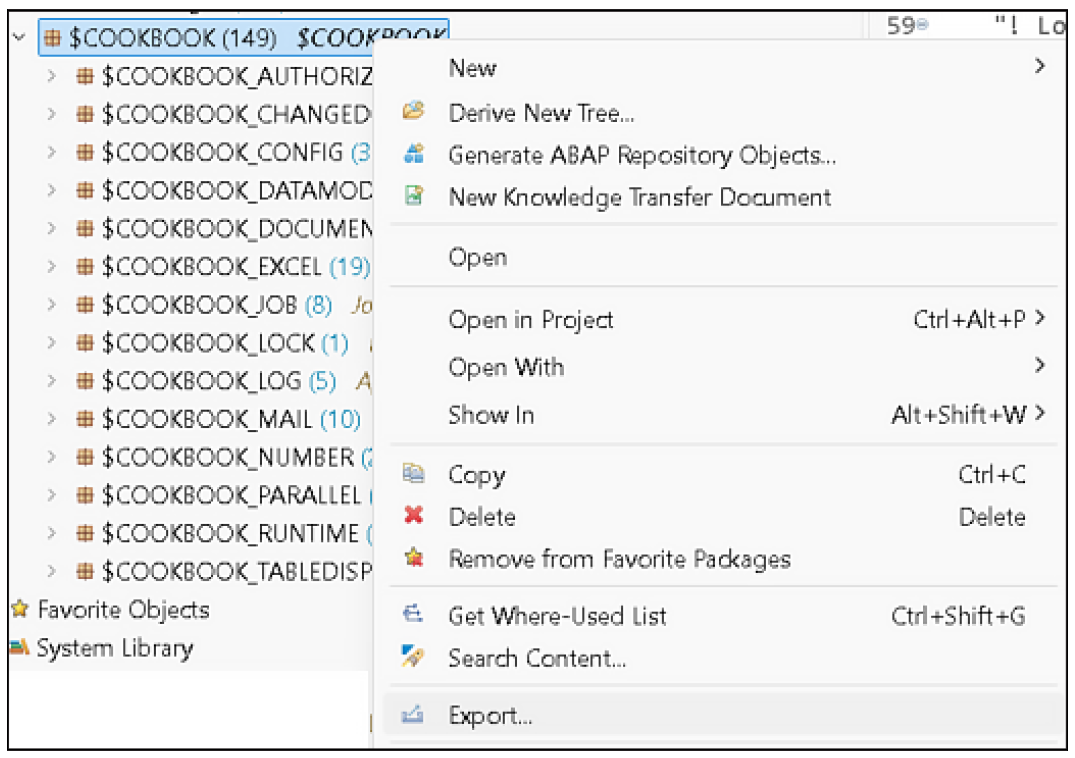This screenshot has width=1075, height=758.
Task: Select the $COOKBOOK_NUMBER package row
Action: click(x=223, y=457)
